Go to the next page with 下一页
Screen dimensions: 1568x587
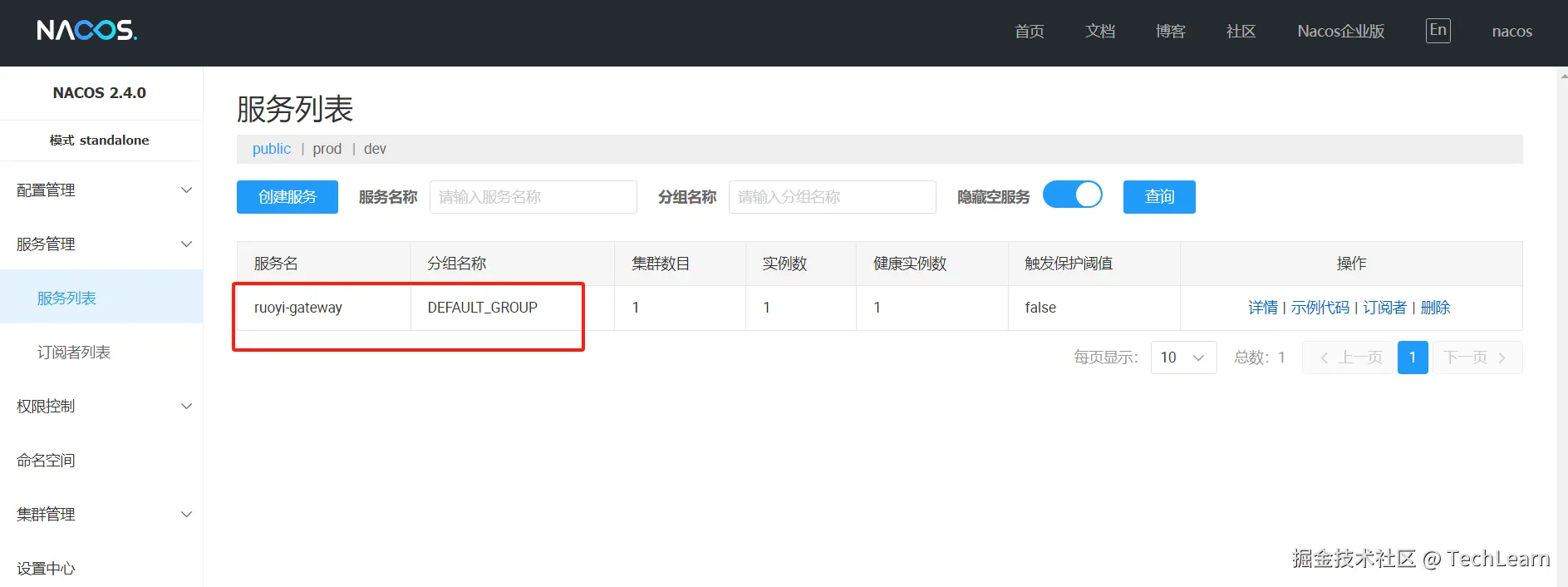click(x=1477, y=358)
